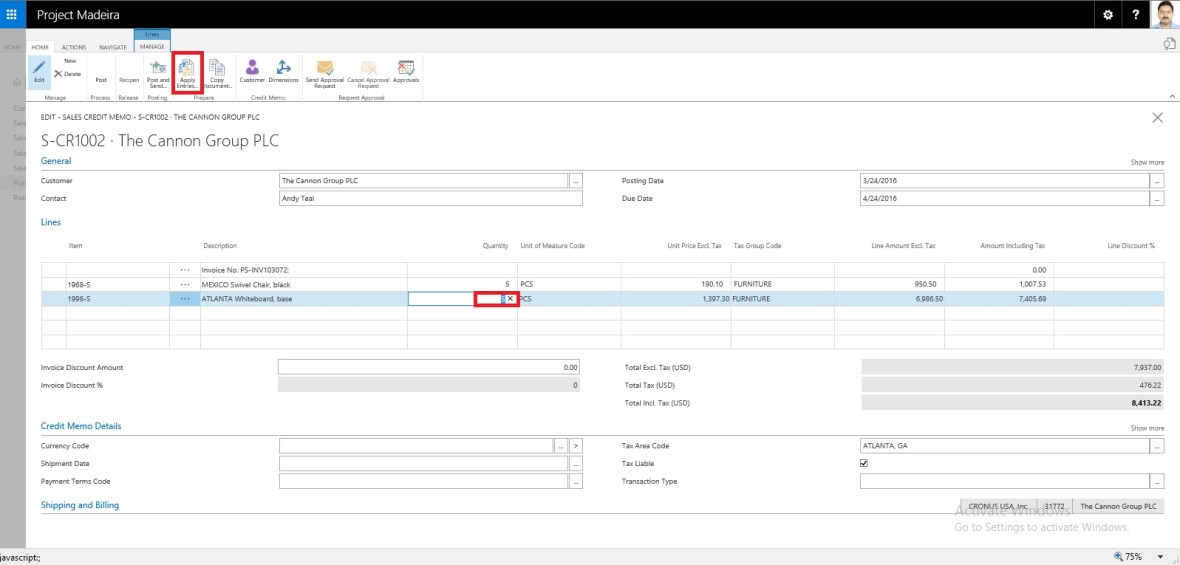Open the app launcher grid icon
1180x565 pixels.
pyautogui.click(x=12, y=15)
